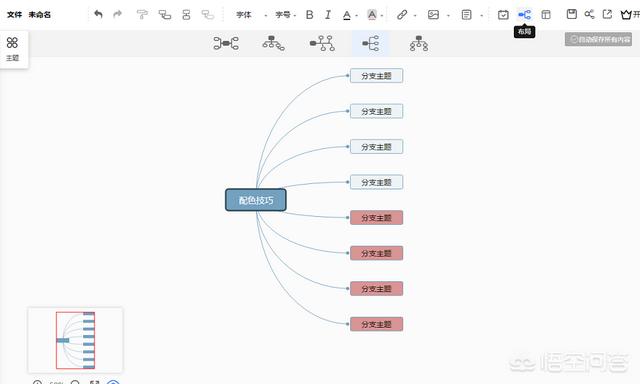Insert an image with the picture icon
This screenshot has height=384, width=640.
tap(433, 15)
